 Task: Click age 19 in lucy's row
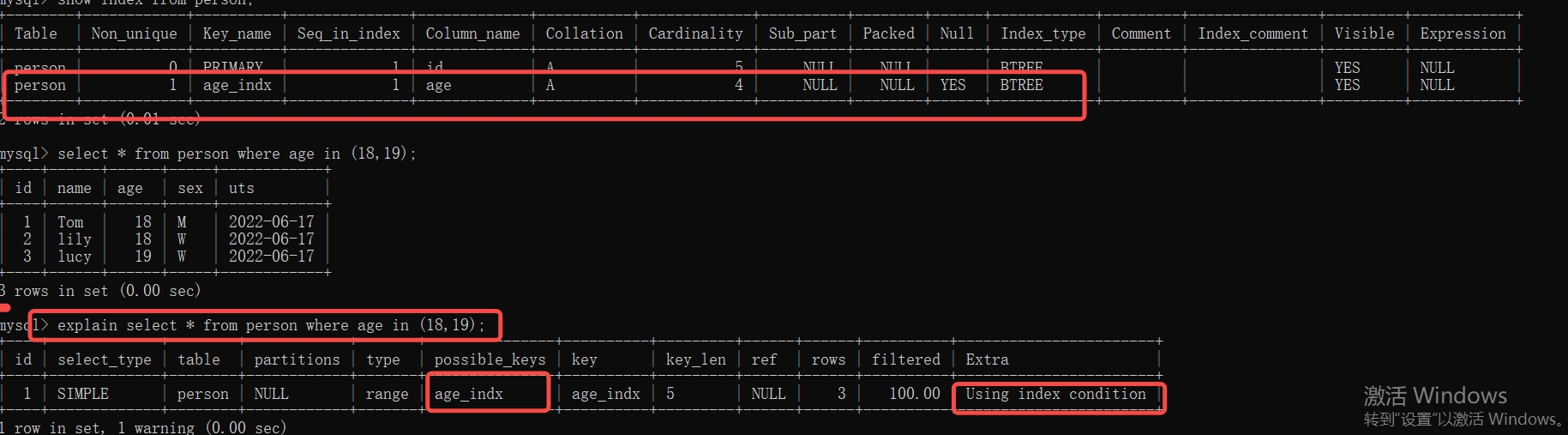pyautogui.click(x=142, y=257)
